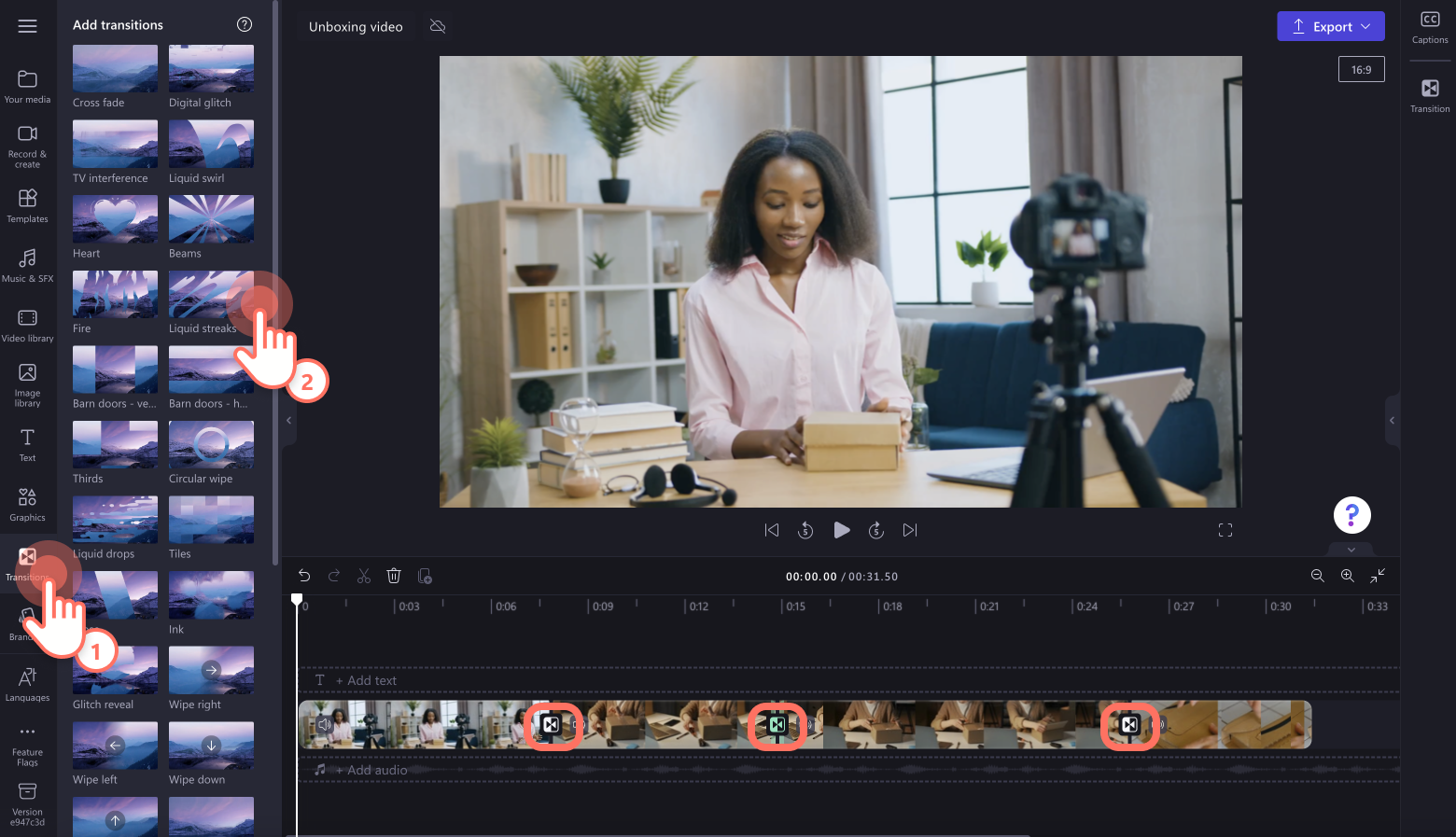Mute the first video clip audio

[325, 724]
